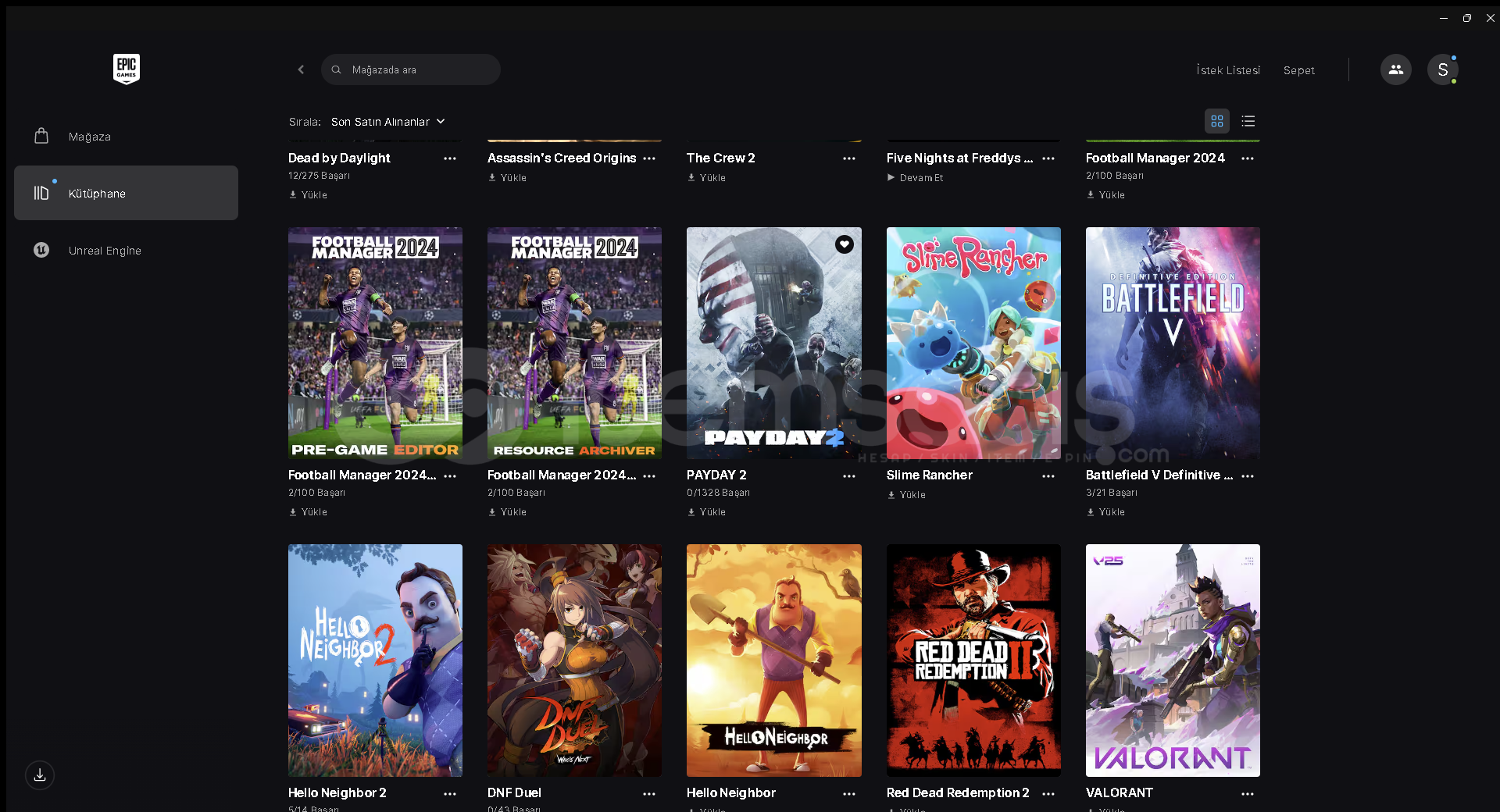1500x812 pixels.
Task: Open options menu for Slime Rancher
Action: [x=1048, y=475]
